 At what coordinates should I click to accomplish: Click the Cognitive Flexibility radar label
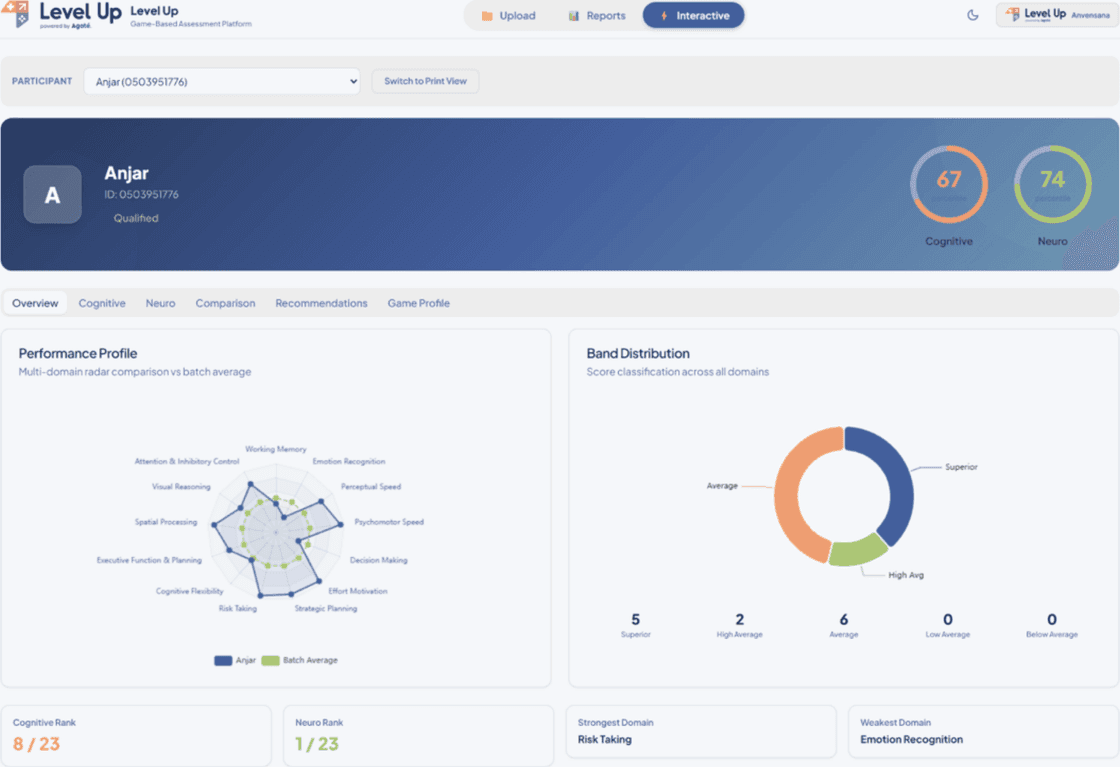coord(190,591)
